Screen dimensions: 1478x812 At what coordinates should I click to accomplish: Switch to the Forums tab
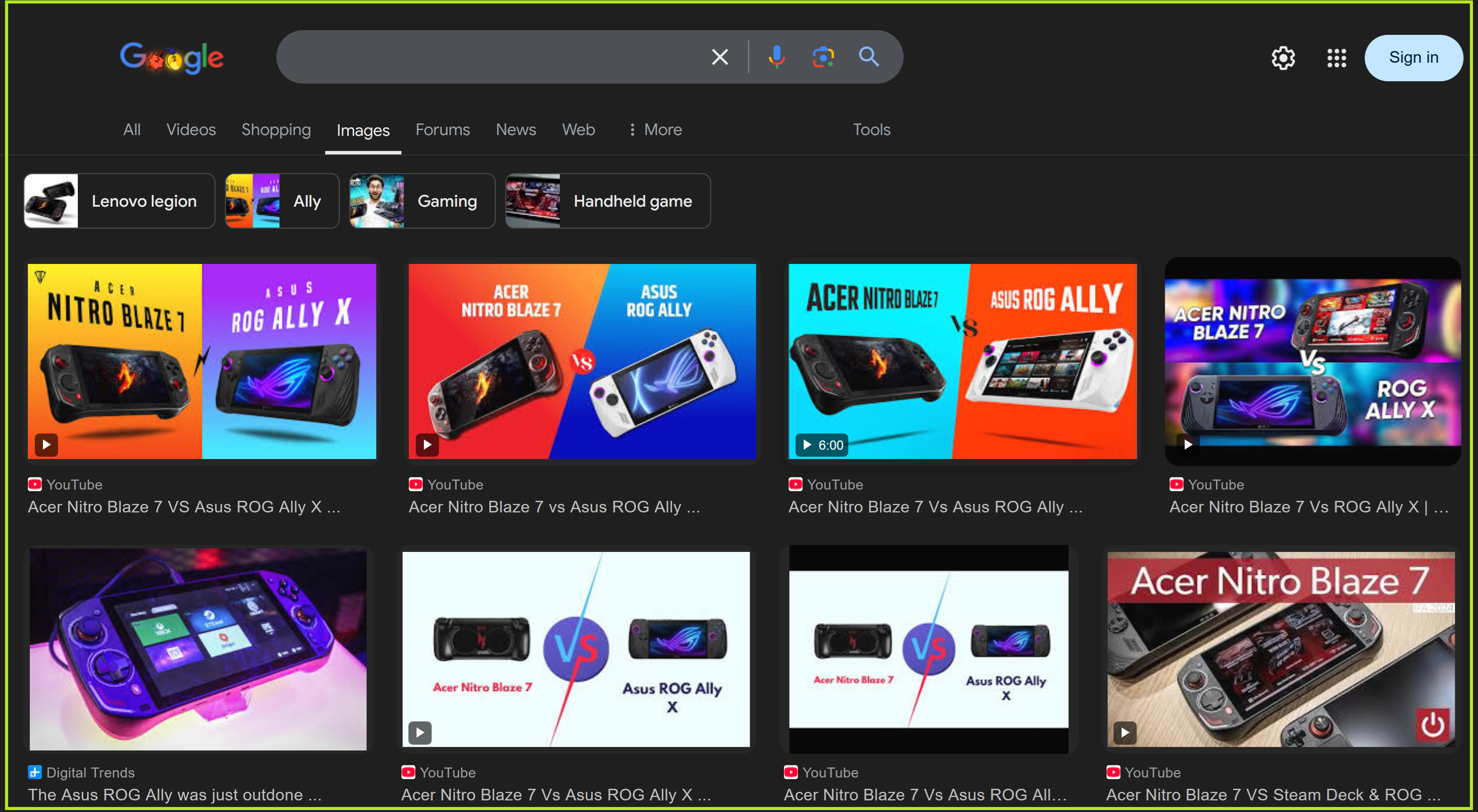point(442,130)
